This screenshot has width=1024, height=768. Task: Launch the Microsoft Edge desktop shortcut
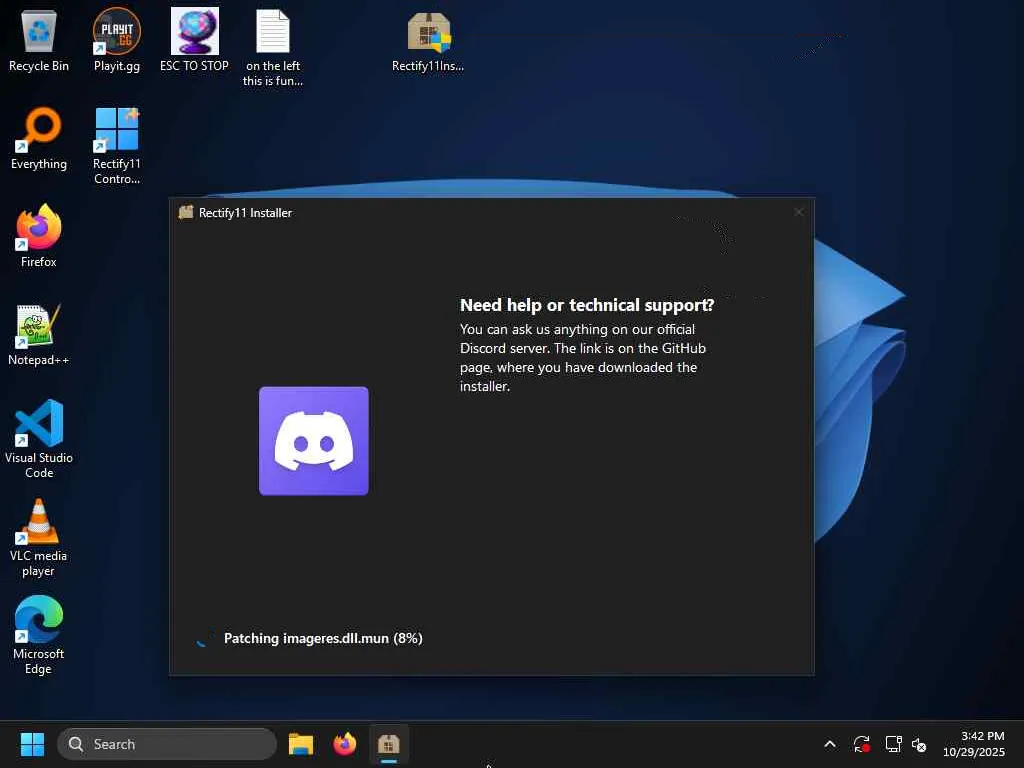tap(39, 635)
